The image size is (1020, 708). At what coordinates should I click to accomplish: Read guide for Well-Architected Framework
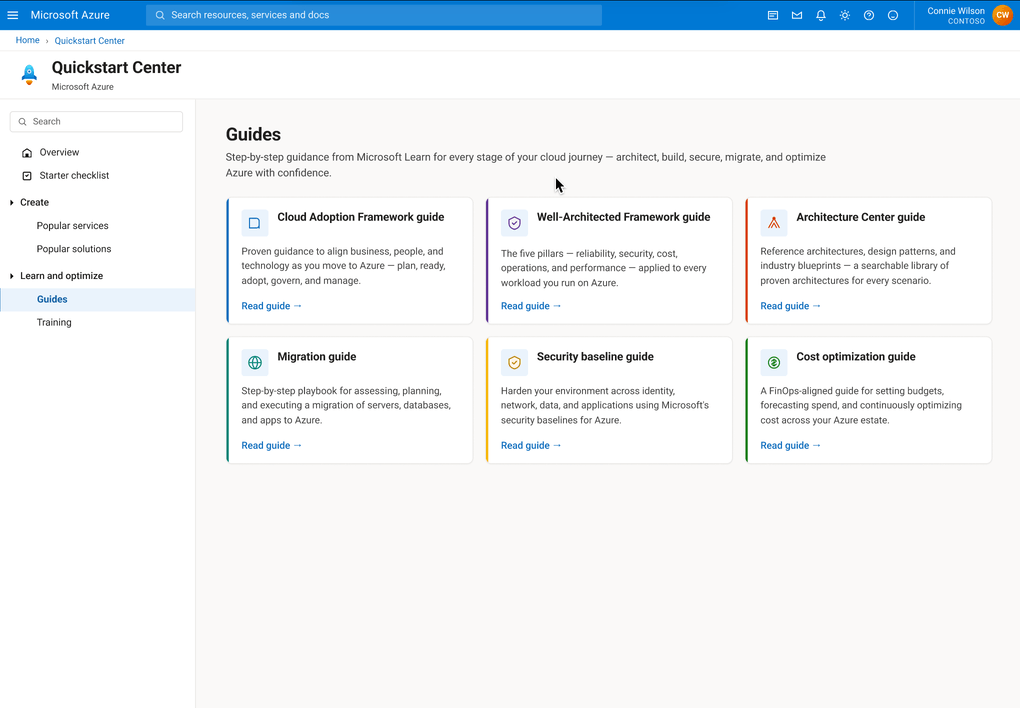[531, 306]
